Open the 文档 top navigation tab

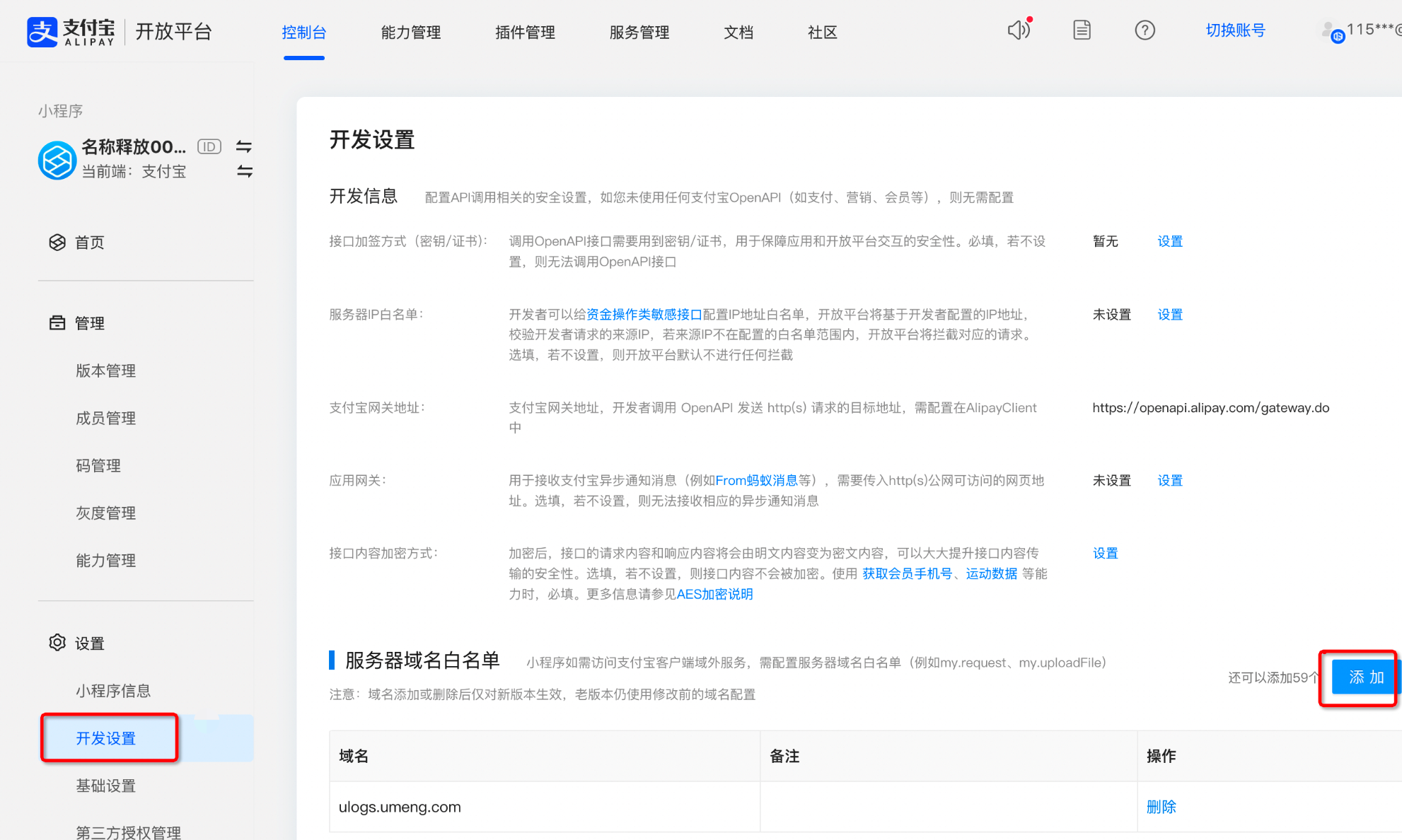[x=738, y=32]
